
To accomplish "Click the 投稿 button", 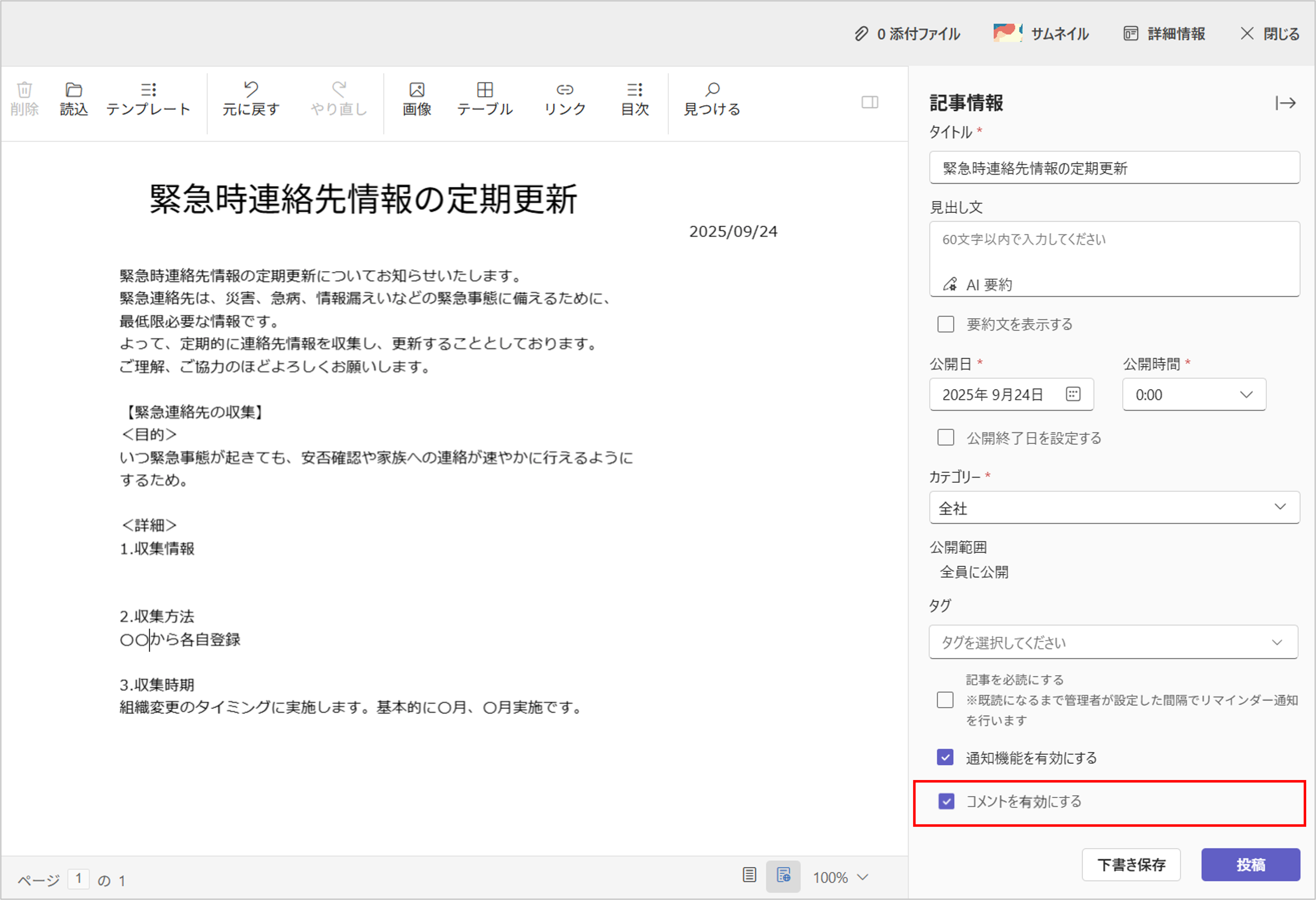I will coord(1250,865).
